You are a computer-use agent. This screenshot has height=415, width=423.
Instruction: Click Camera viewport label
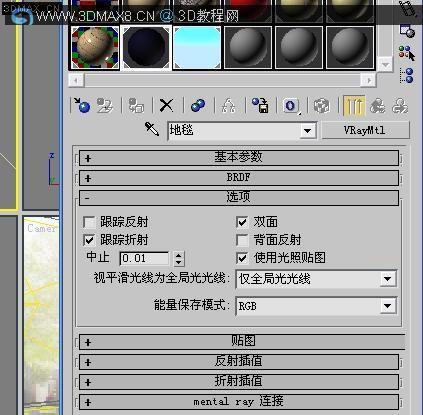[x=42, y=229]
